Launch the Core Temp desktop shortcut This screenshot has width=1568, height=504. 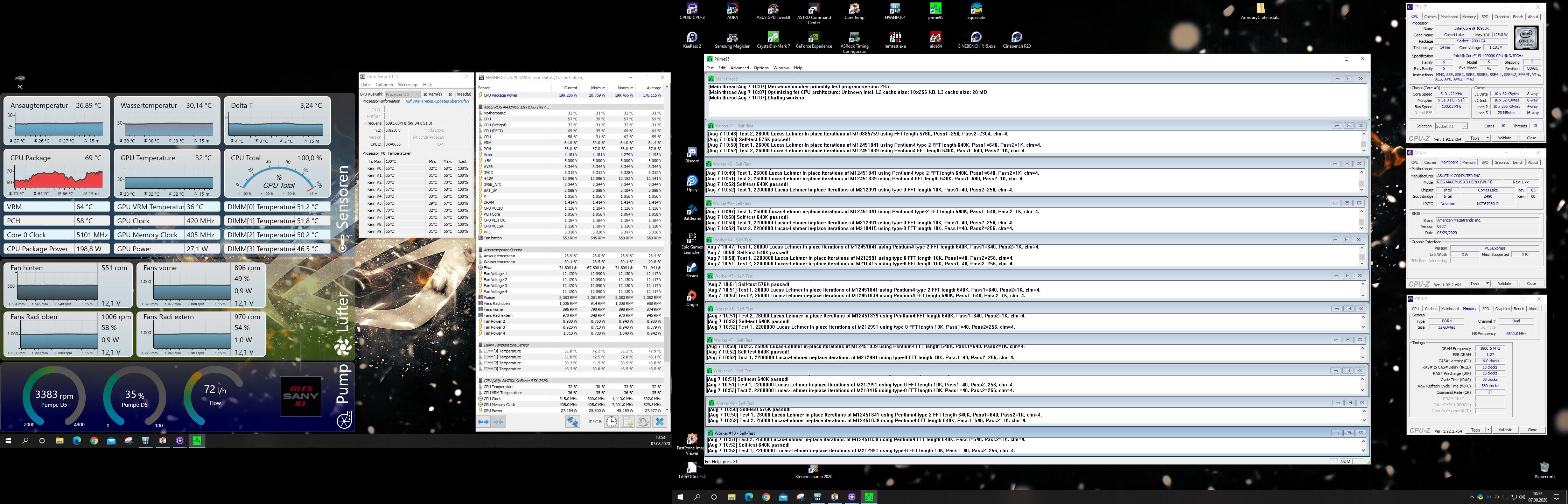(x=854, y=11)
